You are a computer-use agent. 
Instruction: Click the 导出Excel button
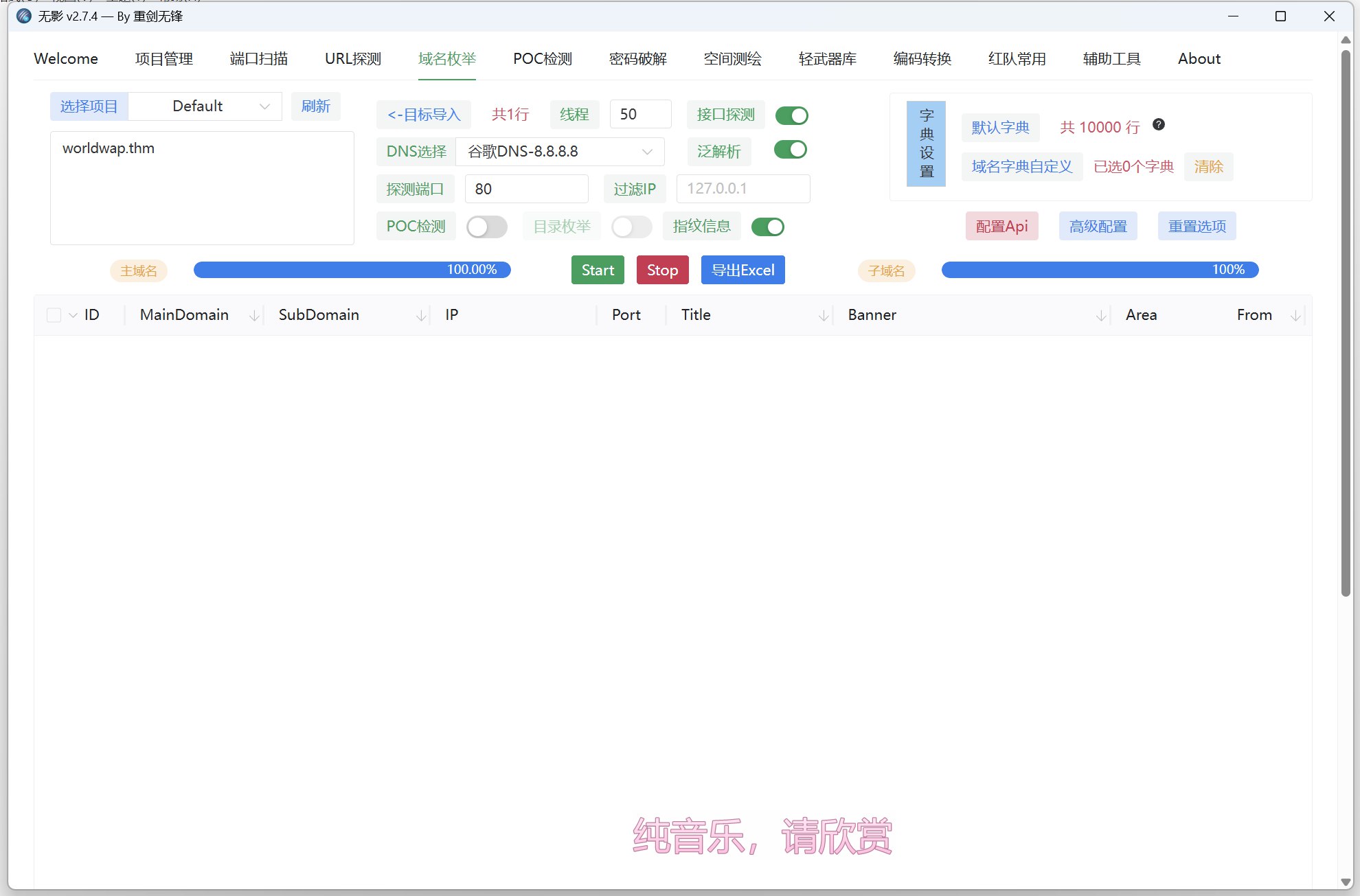click(743, 270)
